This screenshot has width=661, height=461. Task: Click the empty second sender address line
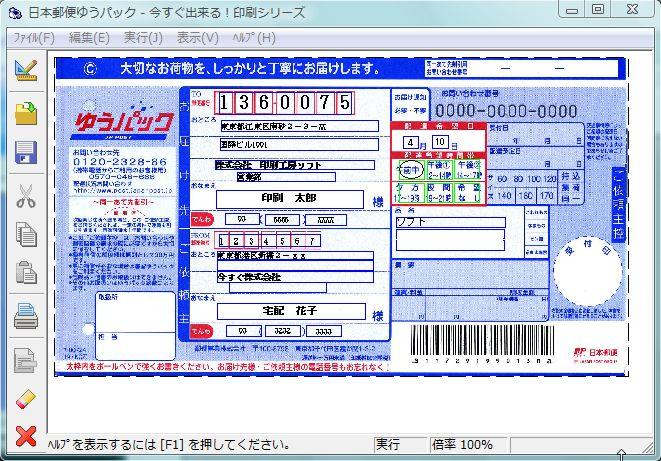tap(295, 266)
